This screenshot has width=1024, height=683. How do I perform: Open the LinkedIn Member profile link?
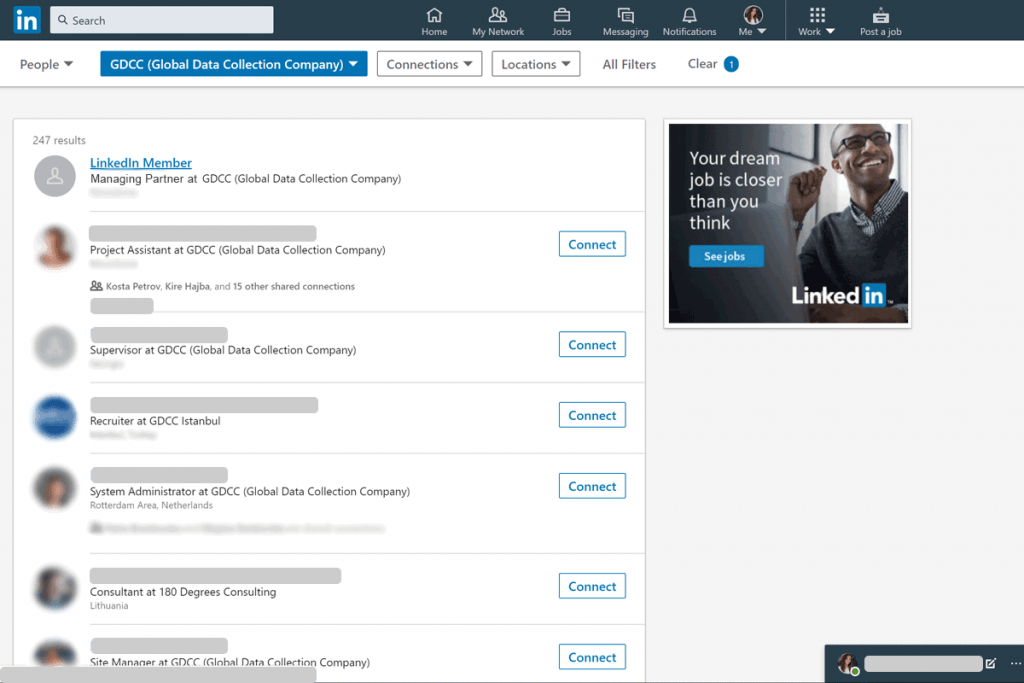tap(140, 162)
